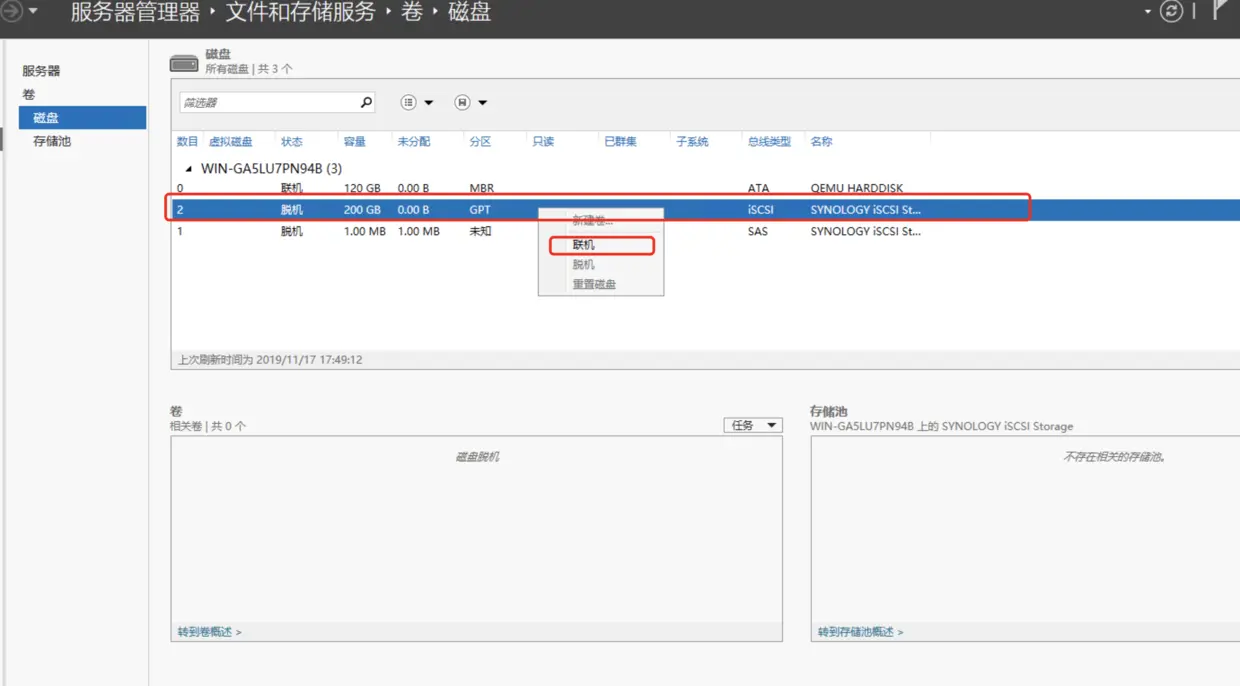The width and height of the screenshot is (1240, 686).
Task: Sort by the 容量 column header
Action: pos(354,142)
